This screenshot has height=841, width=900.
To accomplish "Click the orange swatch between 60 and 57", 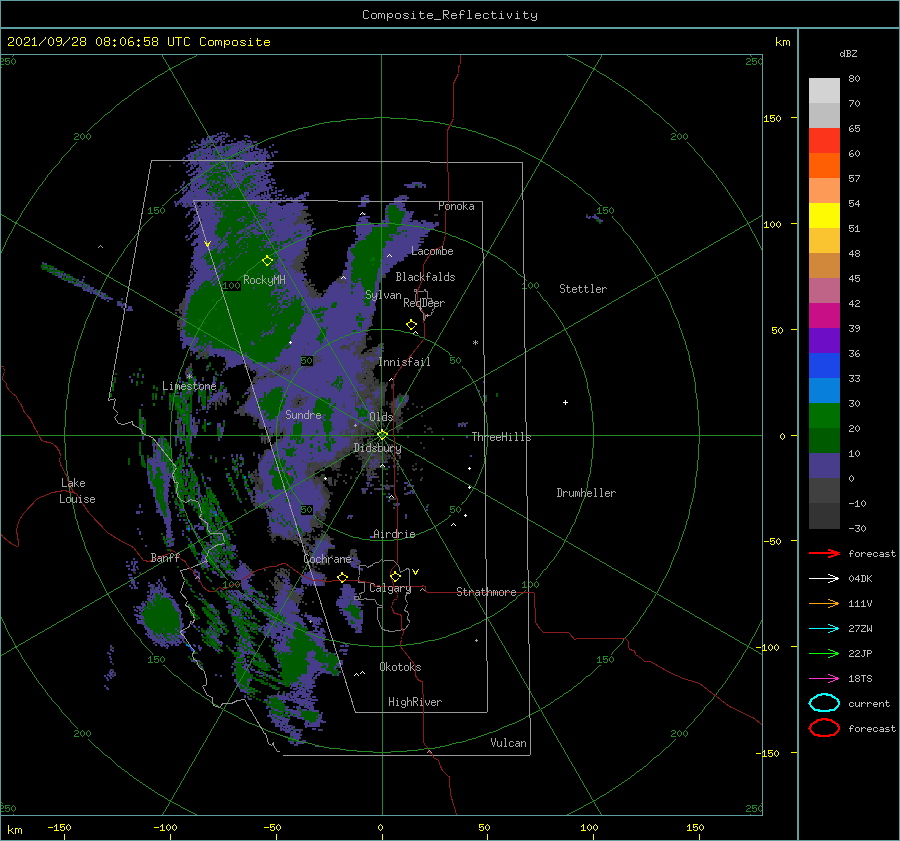I will (824, 165).
